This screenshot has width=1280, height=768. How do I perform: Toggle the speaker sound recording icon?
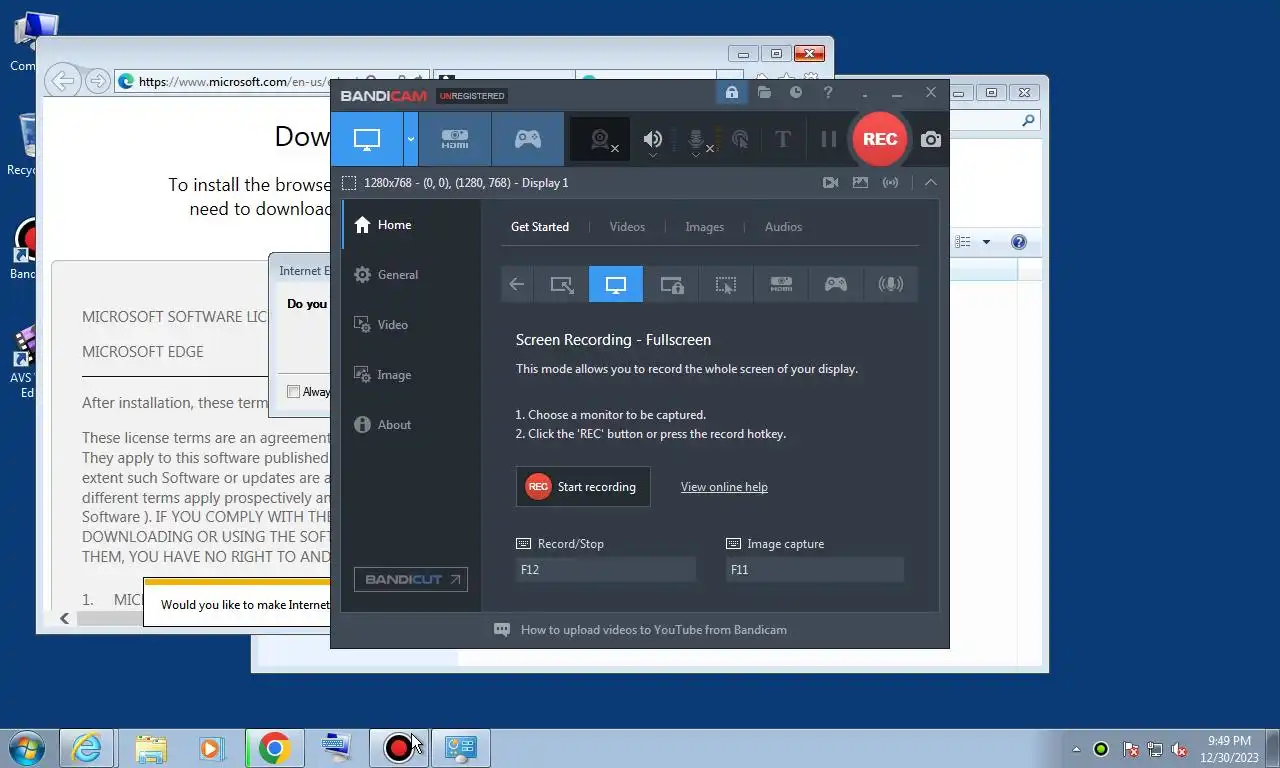pyautogui.click(x=653, y=140)
